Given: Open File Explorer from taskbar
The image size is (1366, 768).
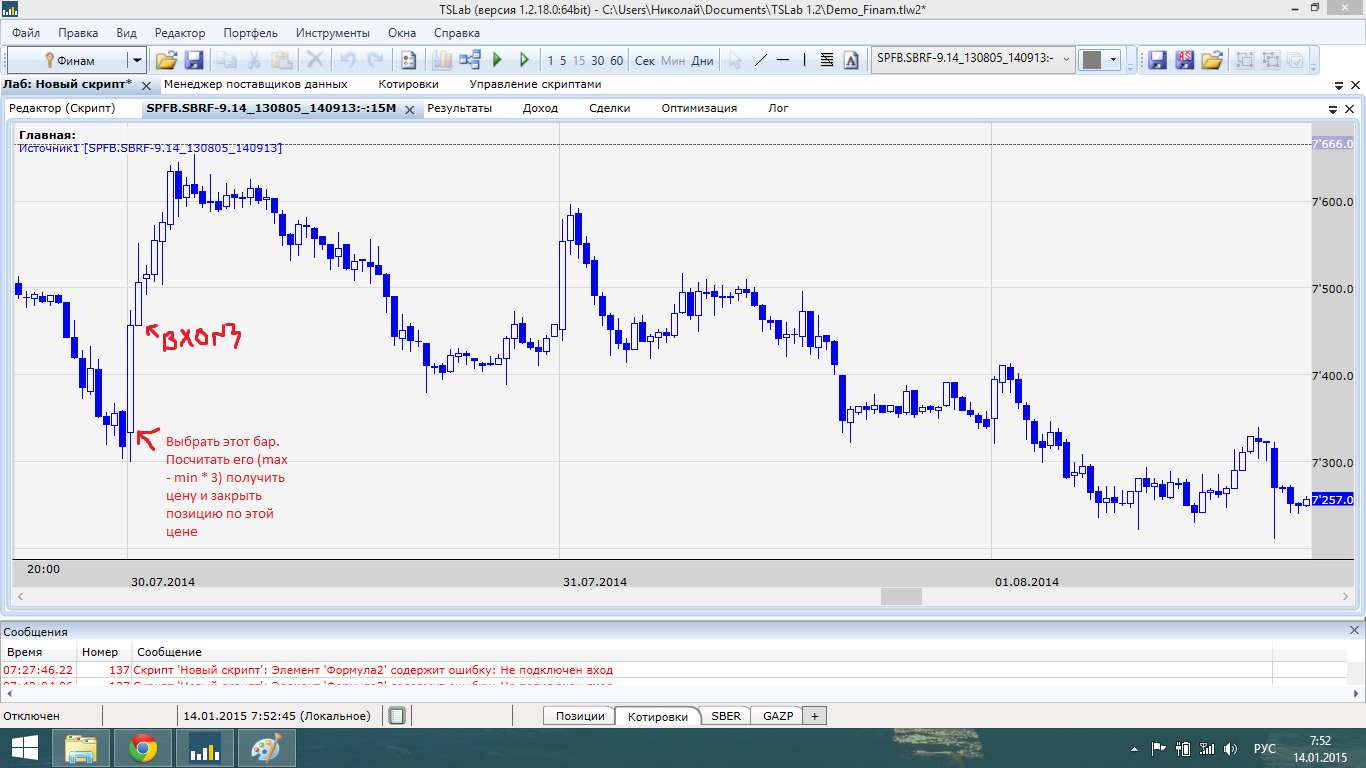Looking at the screenshot, I should pos(82,748).
